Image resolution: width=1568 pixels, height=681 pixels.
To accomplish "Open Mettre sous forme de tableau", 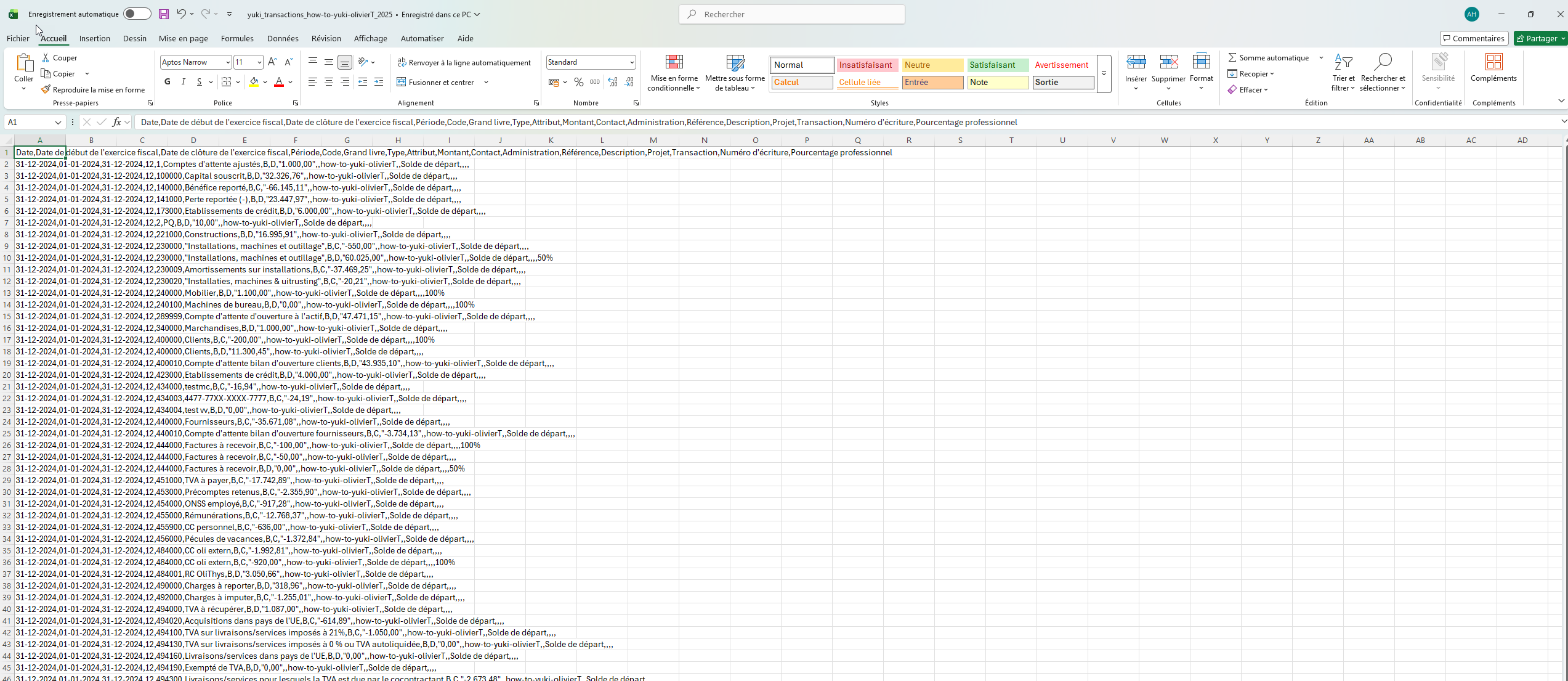I will [x=735, y=73].
